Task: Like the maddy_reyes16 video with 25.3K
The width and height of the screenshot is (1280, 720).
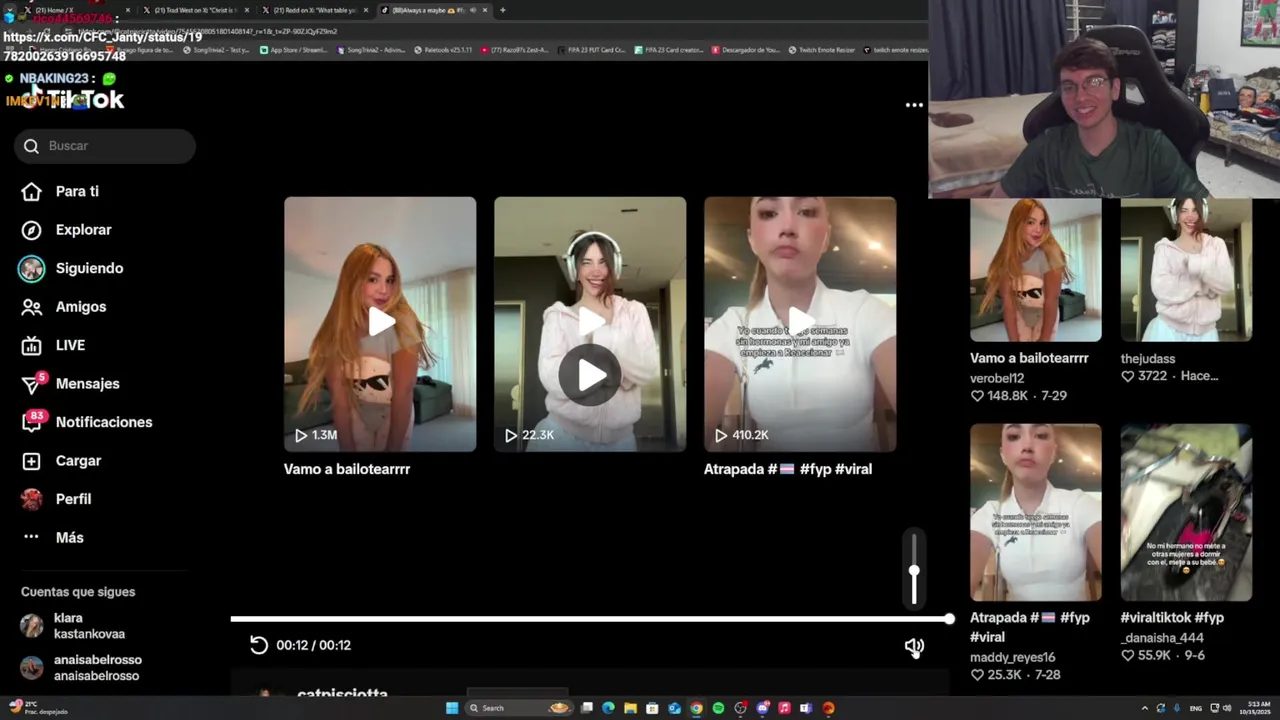Action: tap(978, 675)
